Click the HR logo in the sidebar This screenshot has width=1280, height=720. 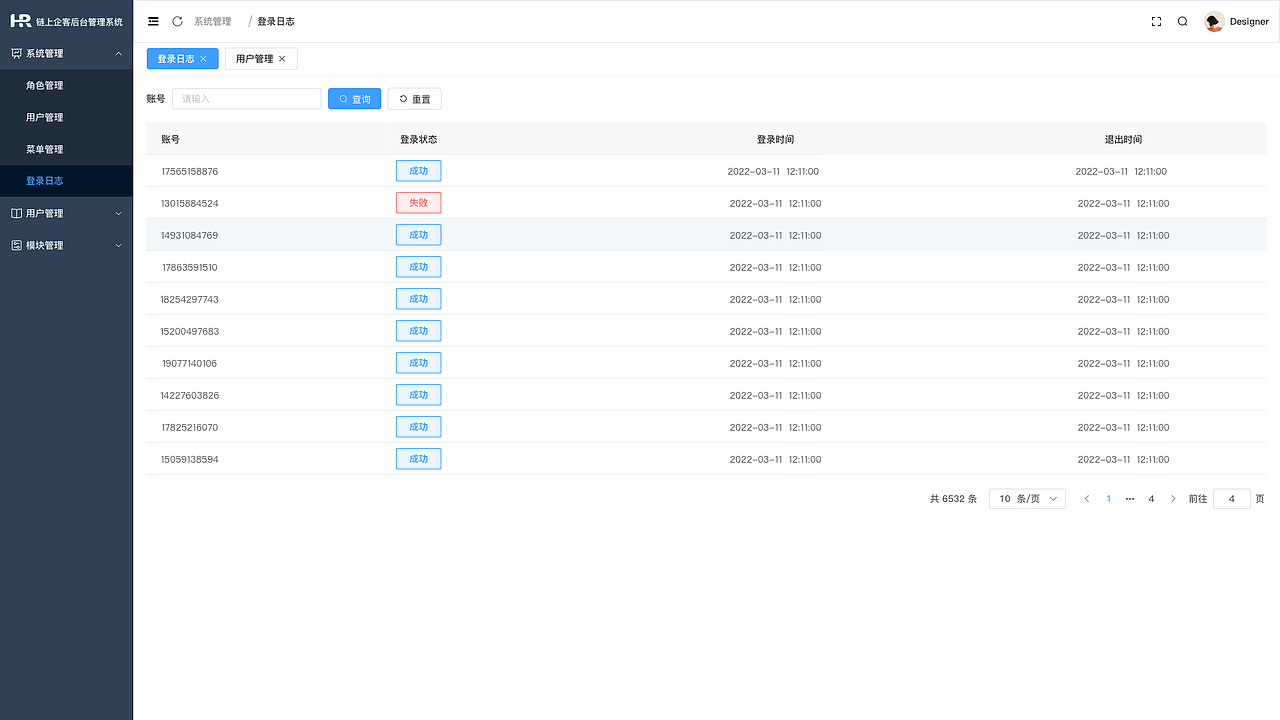coord(20,21)
